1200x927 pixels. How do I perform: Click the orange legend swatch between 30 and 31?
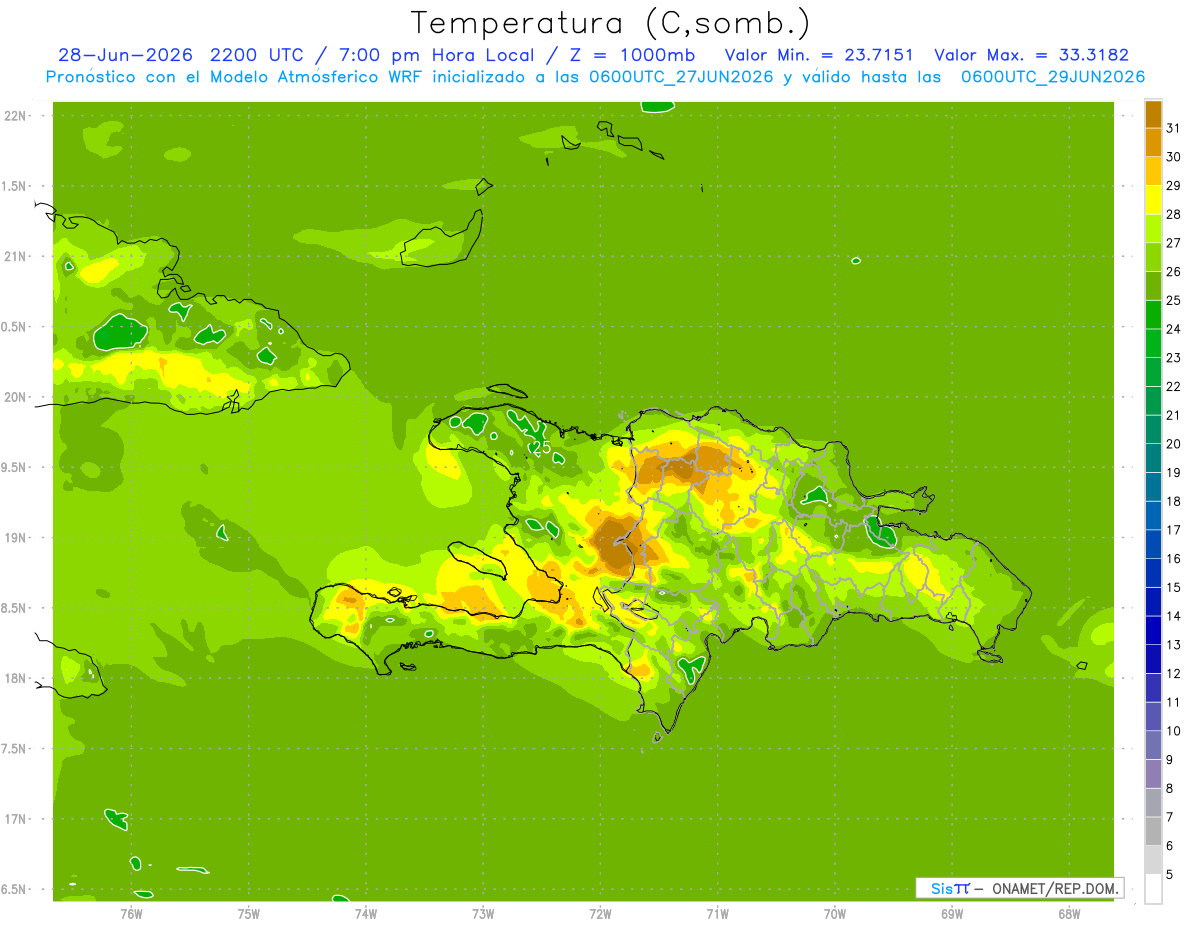click(1153, 142)
